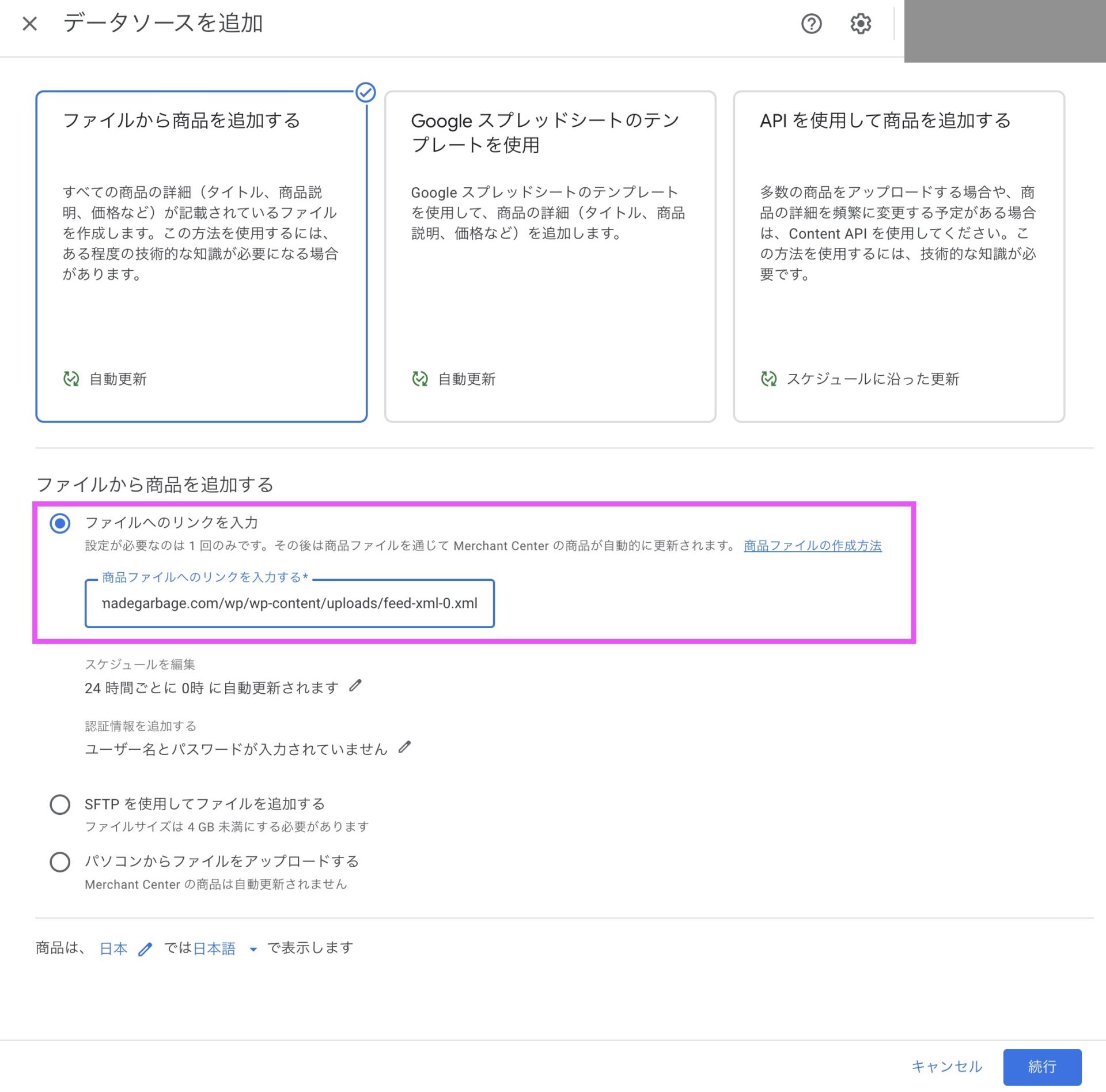This screenshot has height=1092, width=1106.
Task: Click the 認証情報を追加する label
Action: tap(141, 726)
